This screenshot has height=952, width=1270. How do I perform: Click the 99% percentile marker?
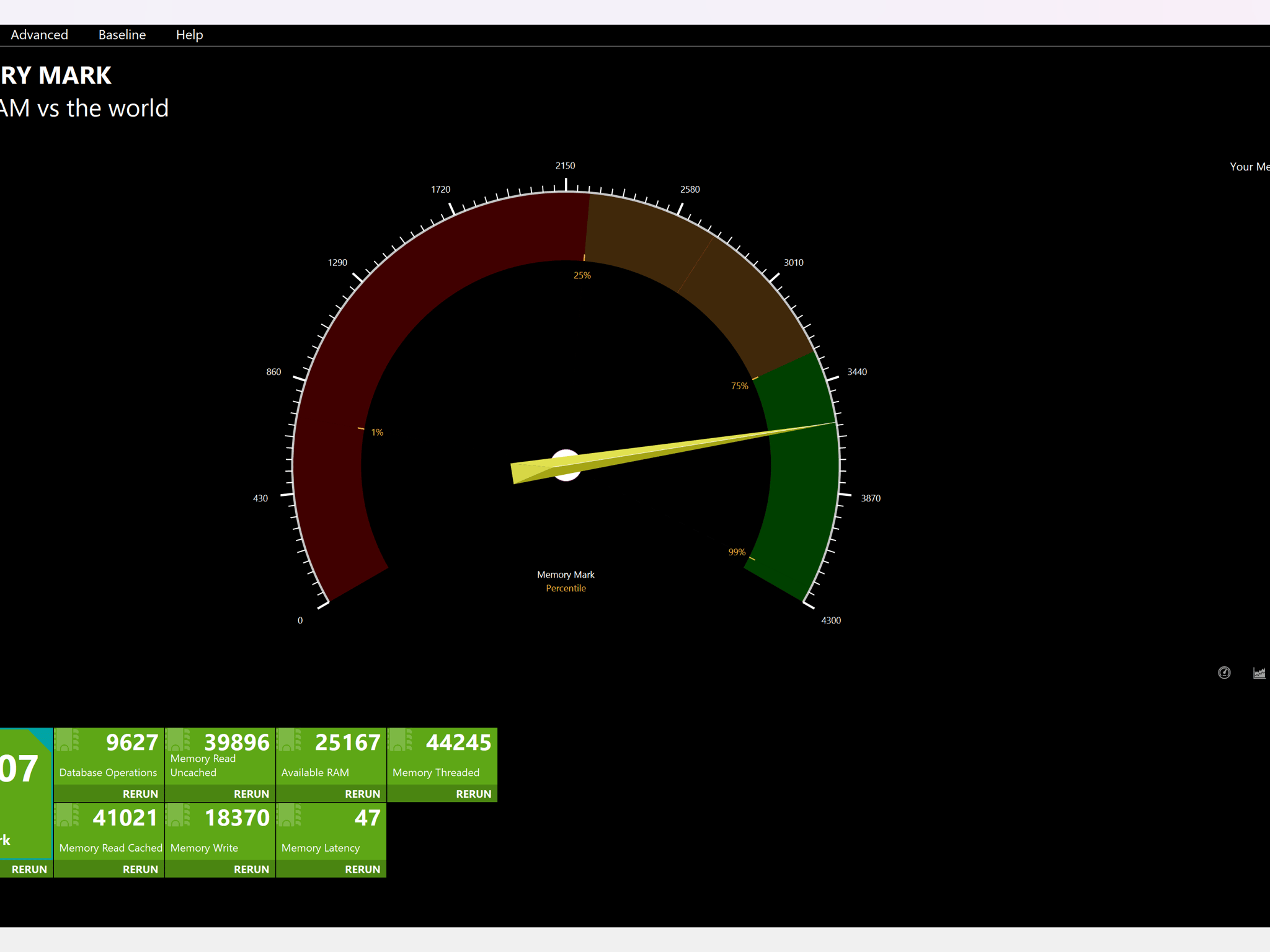(737, 552)
